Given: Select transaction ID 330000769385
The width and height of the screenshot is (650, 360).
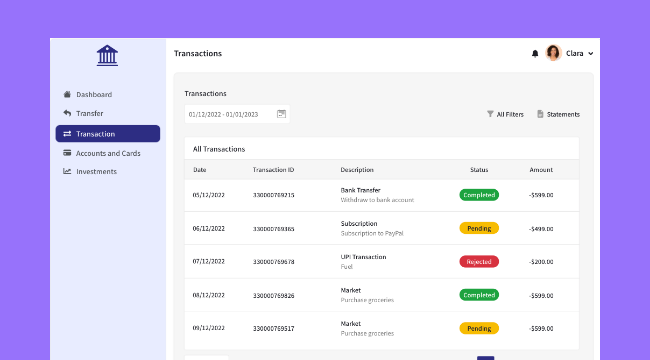Looking at the screenshot, I should pos(274,229).
